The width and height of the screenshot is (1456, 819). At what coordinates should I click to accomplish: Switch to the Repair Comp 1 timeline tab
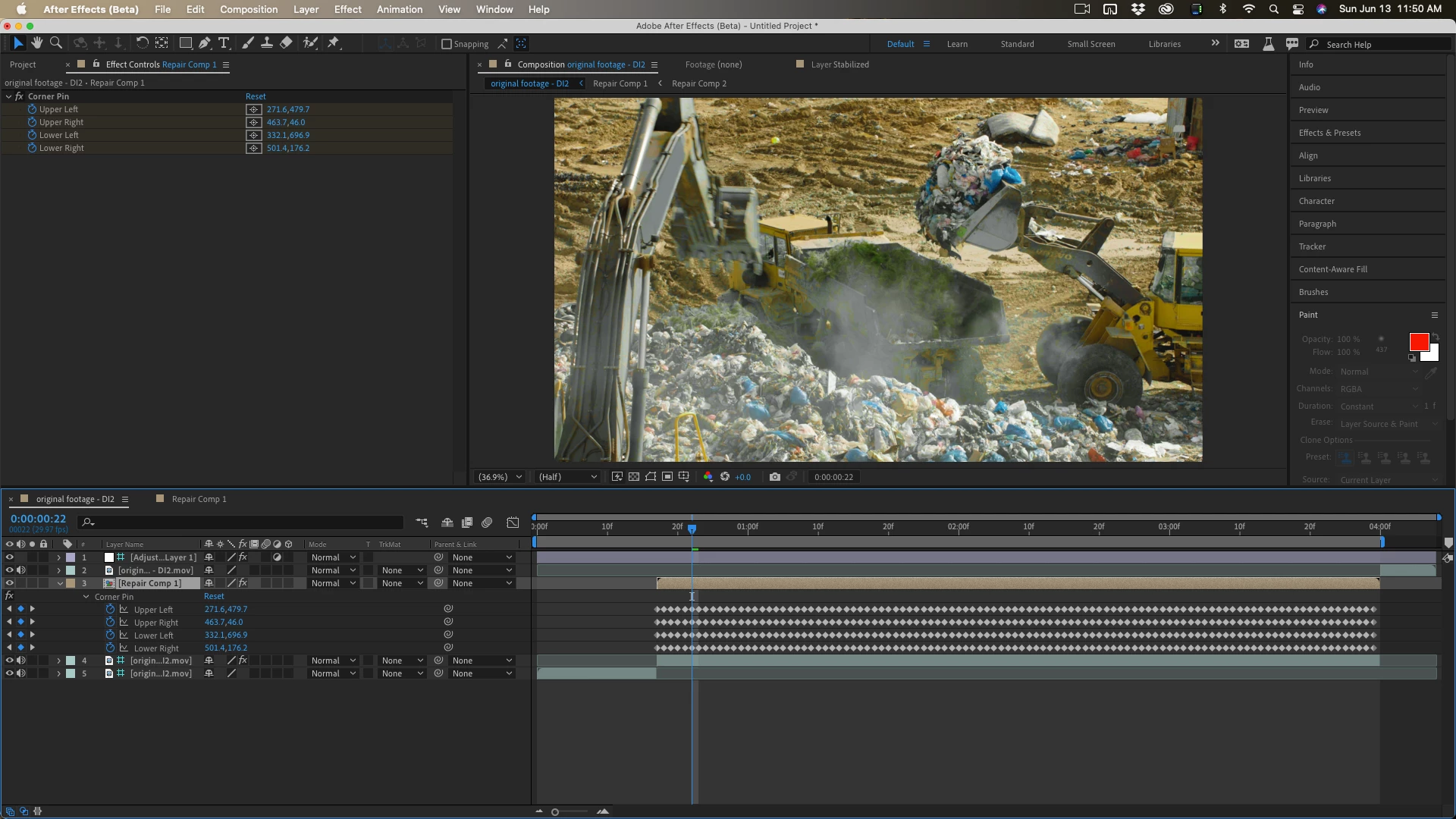point(199,499)
